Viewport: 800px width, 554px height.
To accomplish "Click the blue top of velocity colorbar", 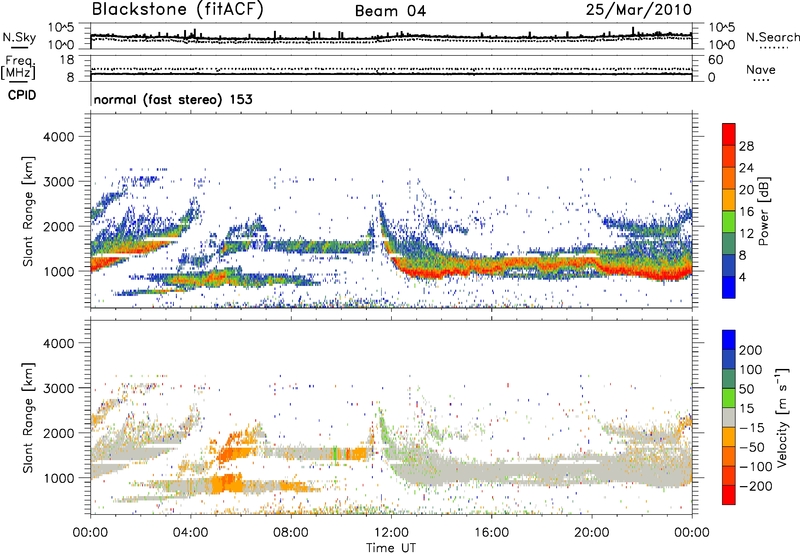I will (729, 340).
